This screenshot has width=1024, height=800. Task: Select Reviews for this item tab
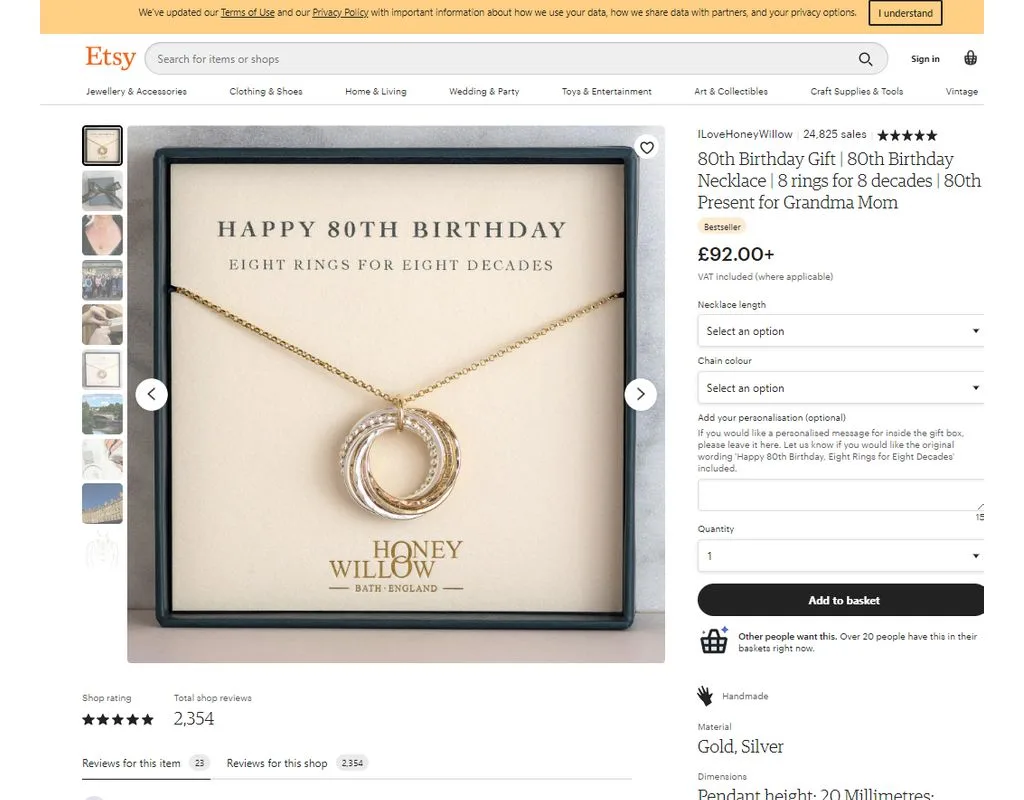pyautogui.click(x=132, y=763)
